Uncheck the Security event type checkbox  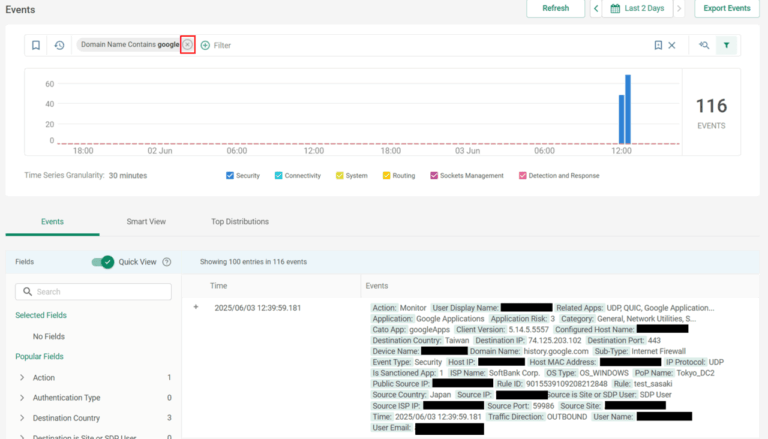(x=230, y=175)
